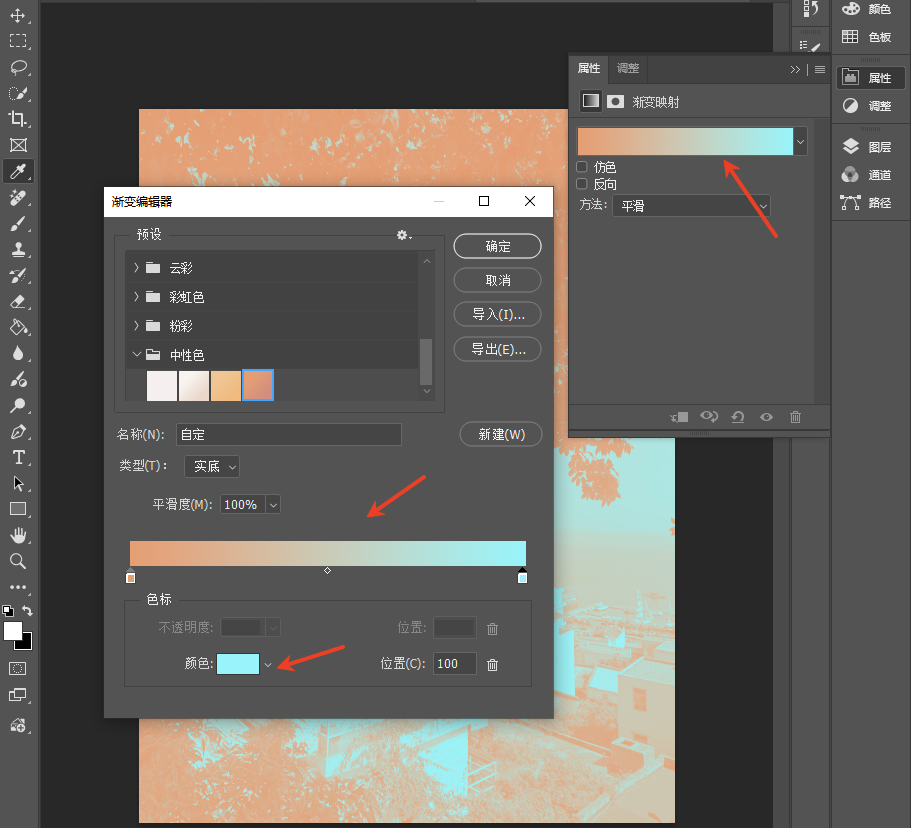Click the 名称 input field
Viewport: 911px width, 828px height.
tap(288, 435)
